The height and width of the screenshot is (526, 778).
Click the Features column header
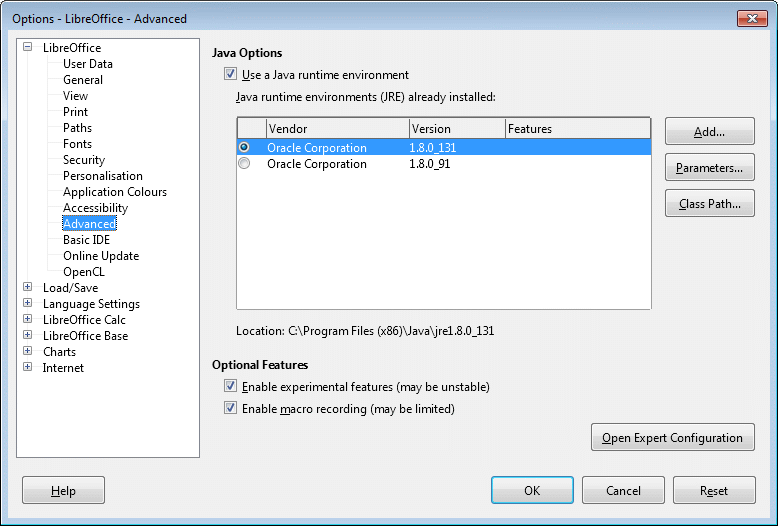578,129
